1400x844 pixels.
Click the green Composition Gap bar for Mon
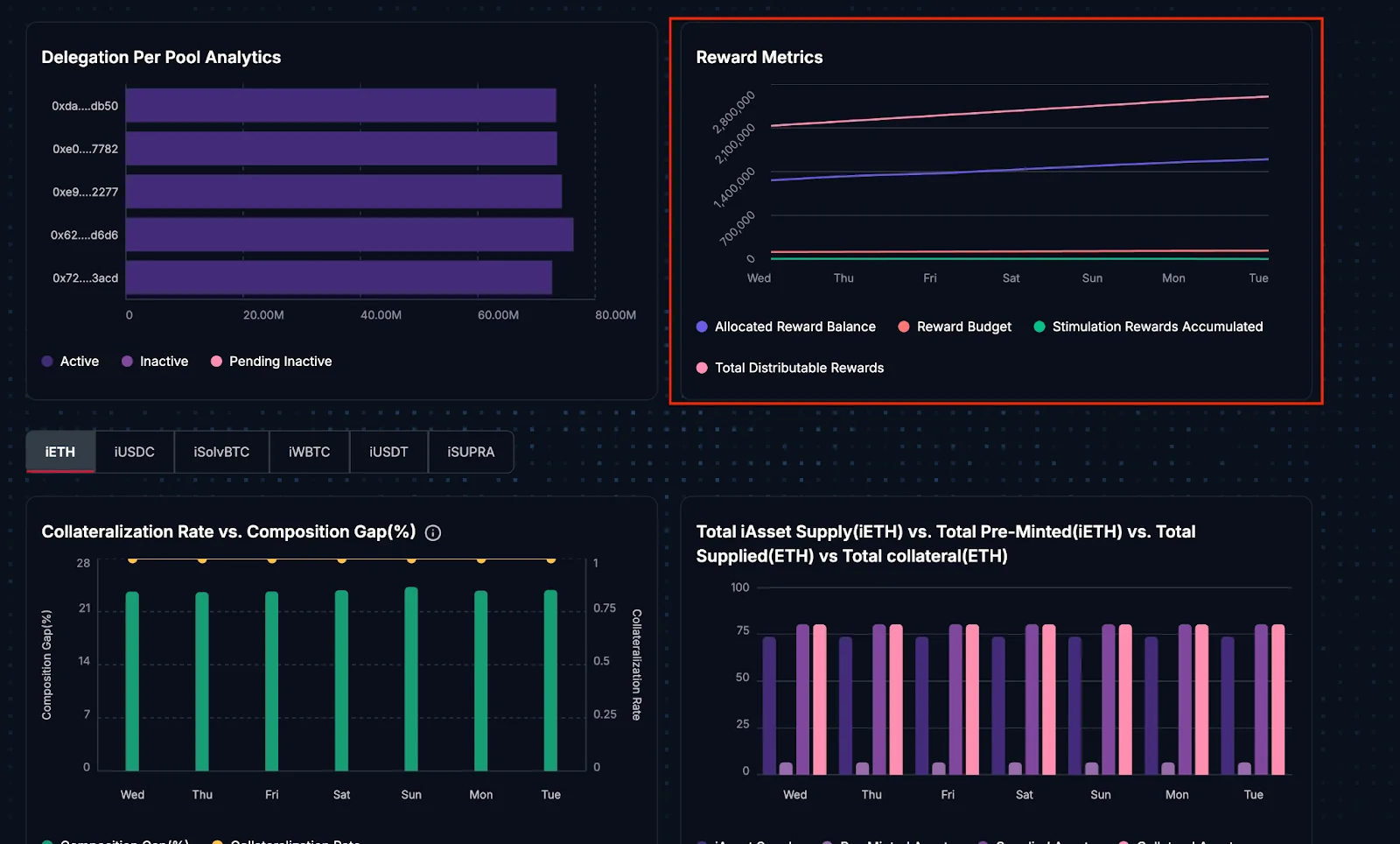(x=481, y=680)
